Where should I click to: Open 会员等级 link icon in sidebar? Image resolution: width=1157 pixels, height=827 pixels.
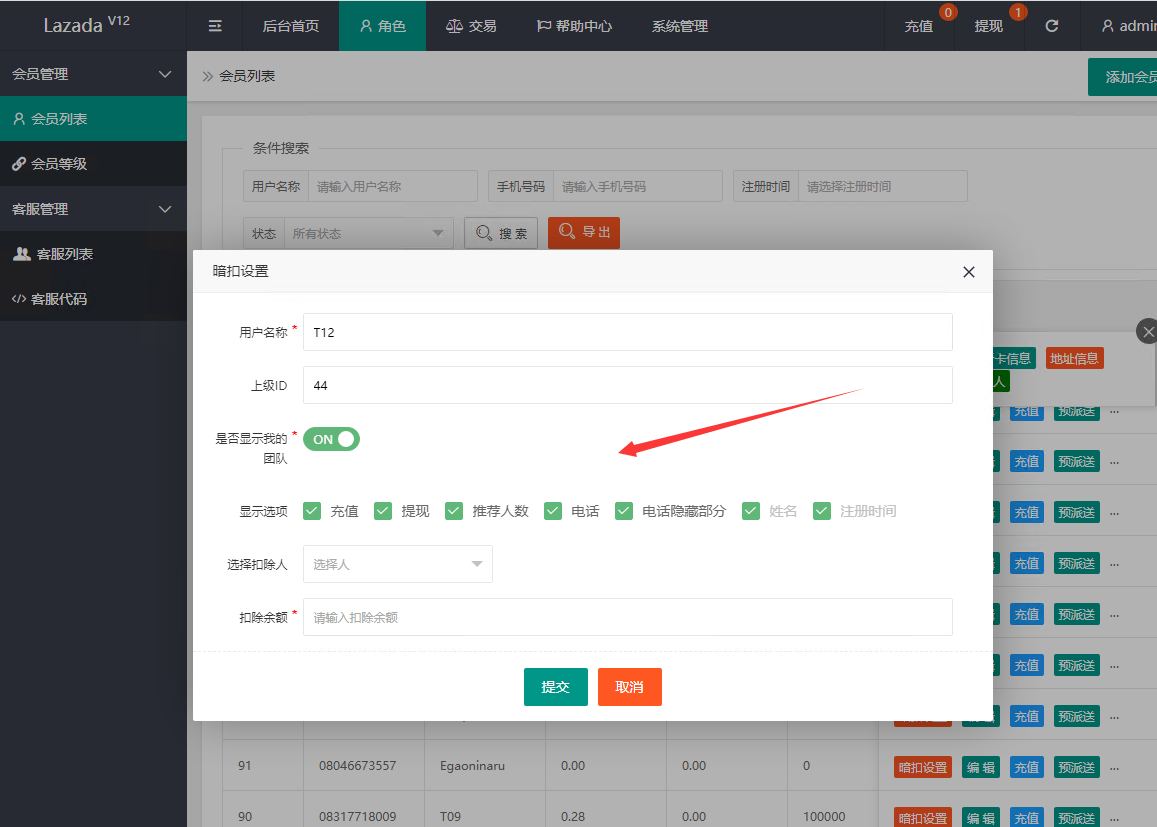point(19,164)
